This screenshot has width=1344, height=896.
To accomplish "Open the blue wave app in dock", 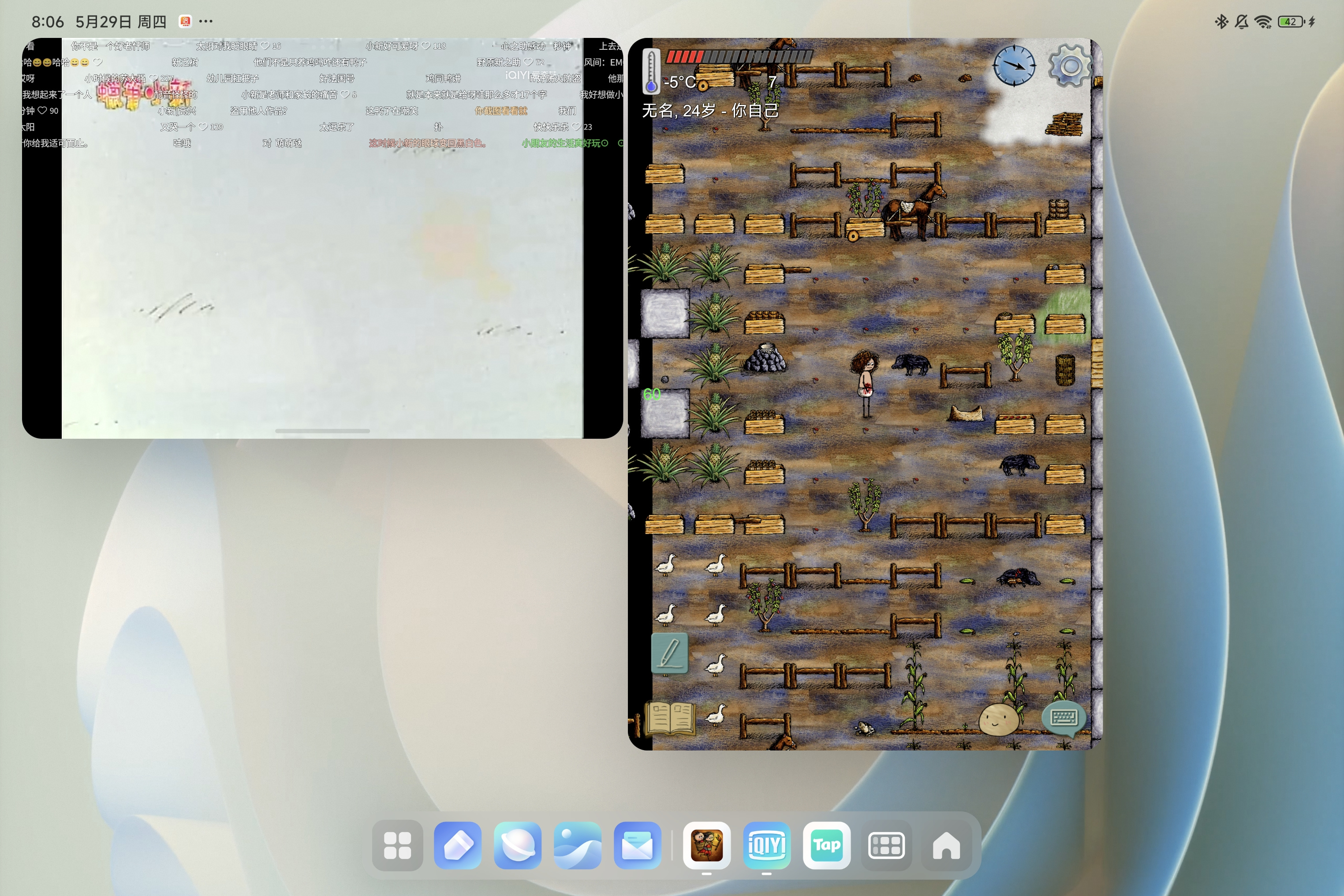I will pos(578,845).
